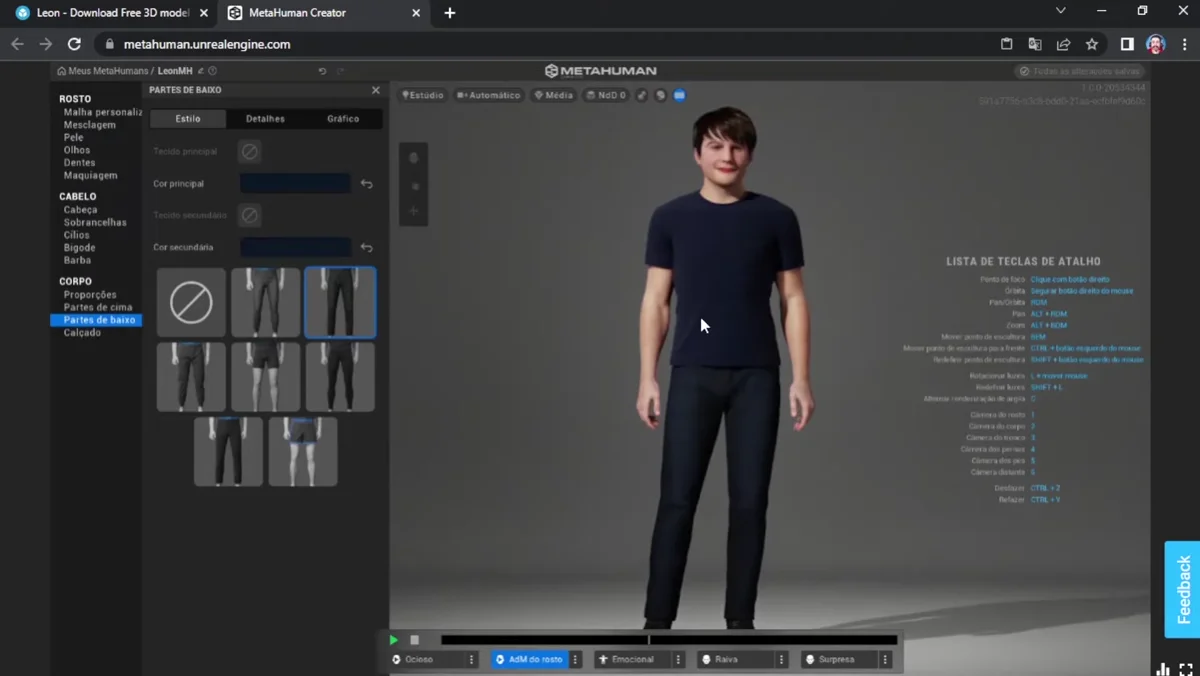Select the Surpresa animation
Screen dimensions: 1200x676
tap(840, 660)
